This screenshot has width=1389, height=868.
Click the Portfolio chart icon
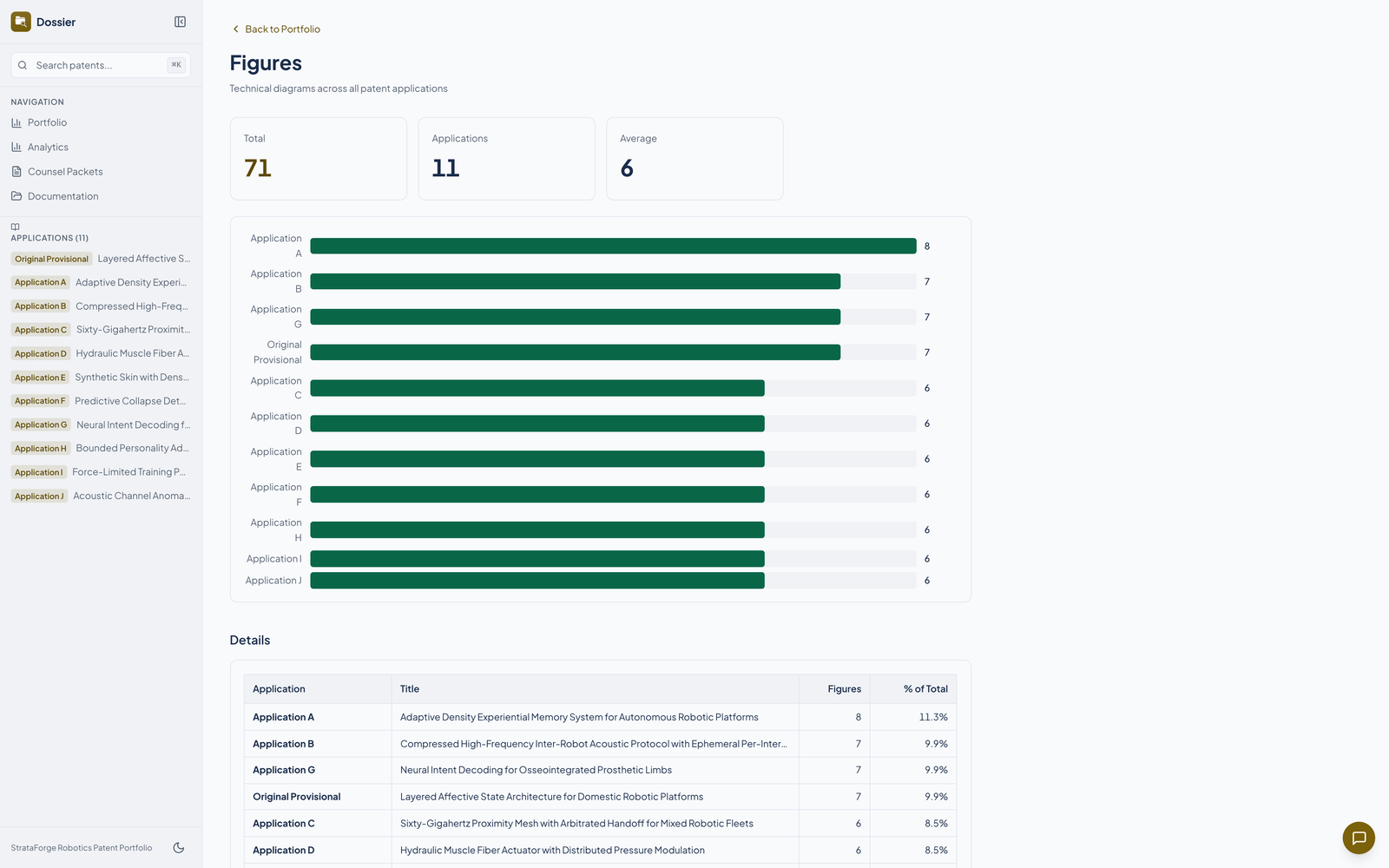coord(16,122)
